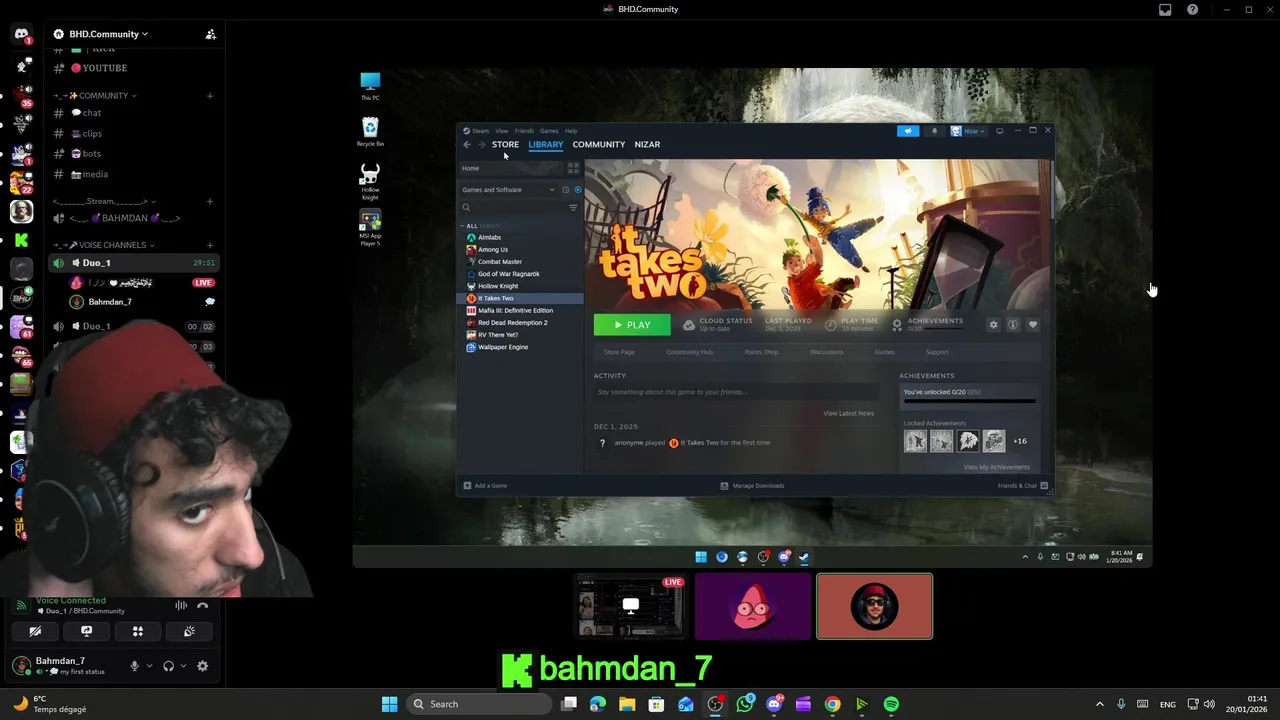Show hidden icons in Windows system tray

coord(1099,704)
